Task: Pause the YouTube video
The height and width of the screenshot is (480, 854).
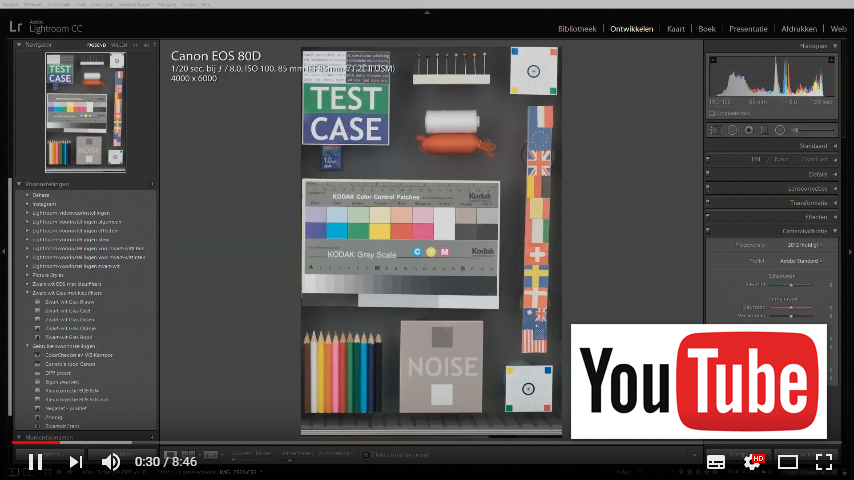Action: (x=35, y=462)
